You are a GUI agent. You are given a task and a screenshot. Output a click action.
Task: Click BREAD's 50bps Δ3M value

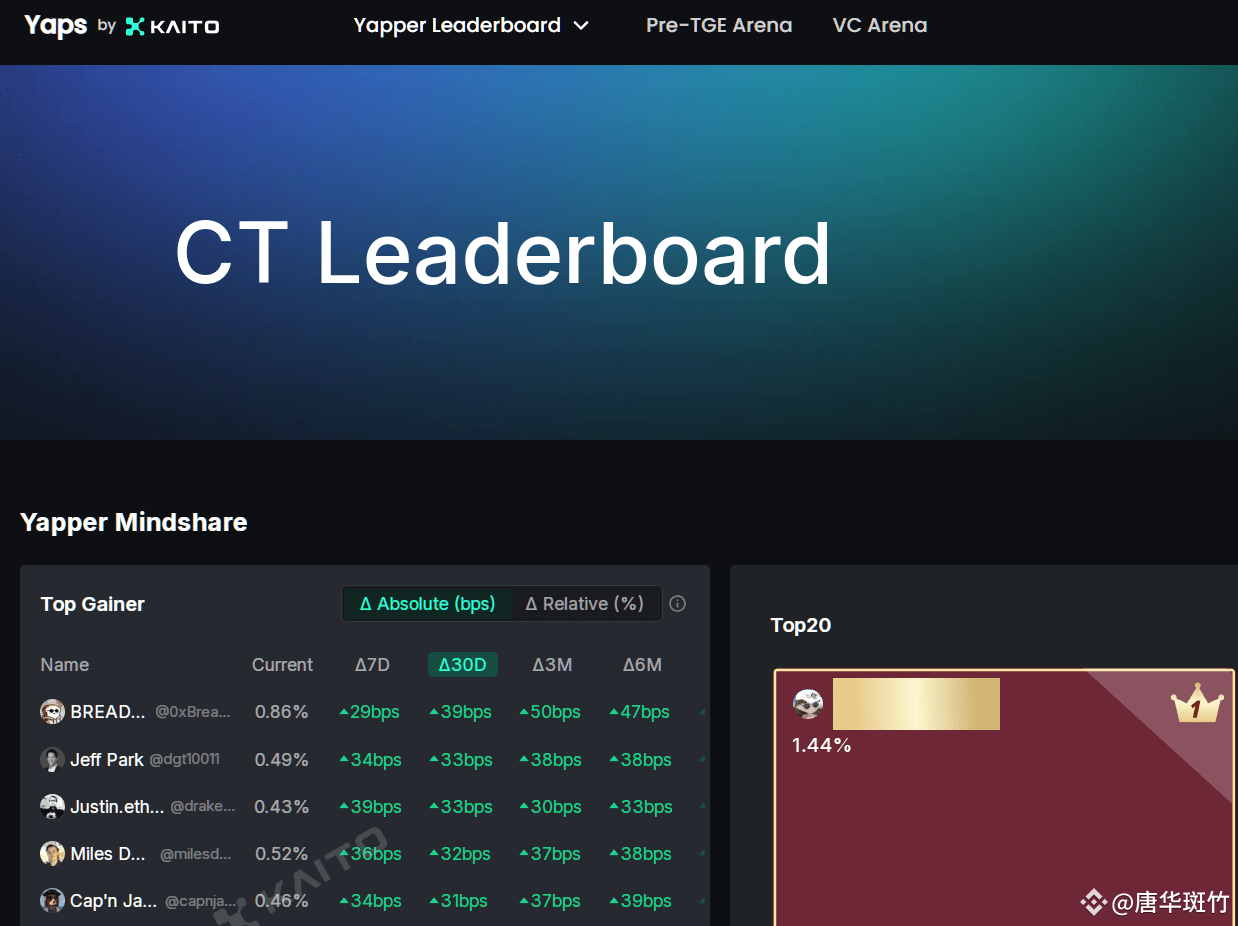550,712
